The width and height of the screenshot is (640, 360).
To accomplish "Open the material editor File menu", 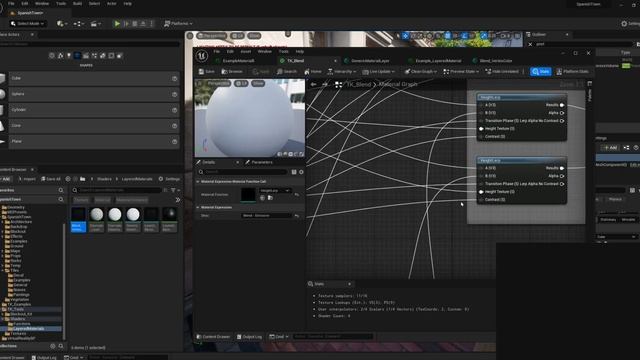I will tap(217, 52).
